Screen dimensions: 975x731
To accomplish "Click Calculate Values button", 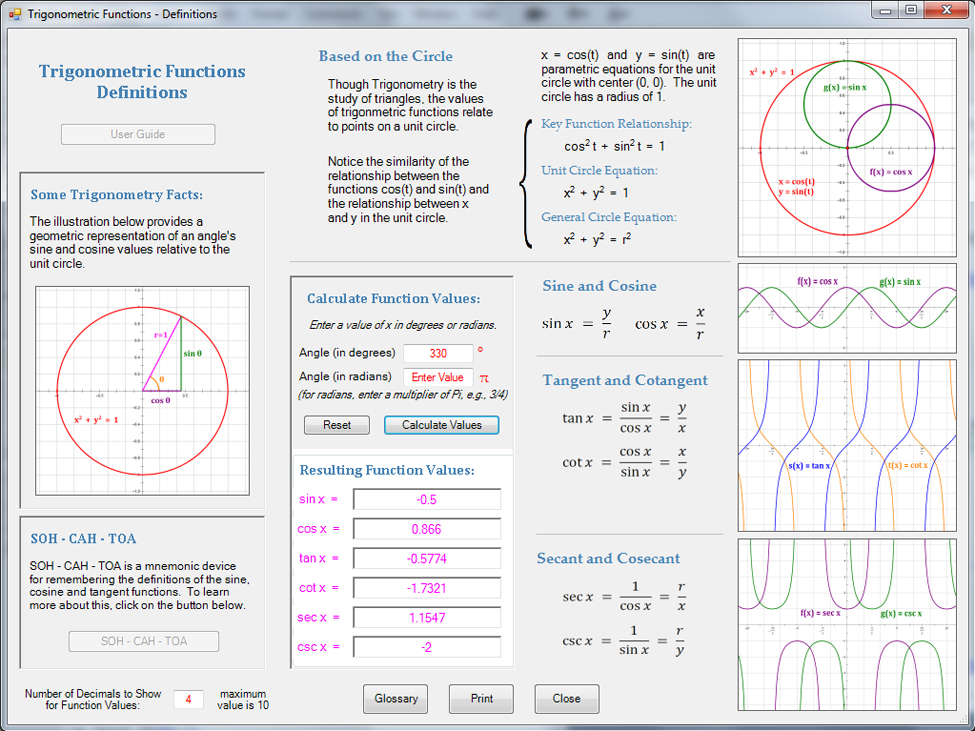I will (x=441, y=425).
